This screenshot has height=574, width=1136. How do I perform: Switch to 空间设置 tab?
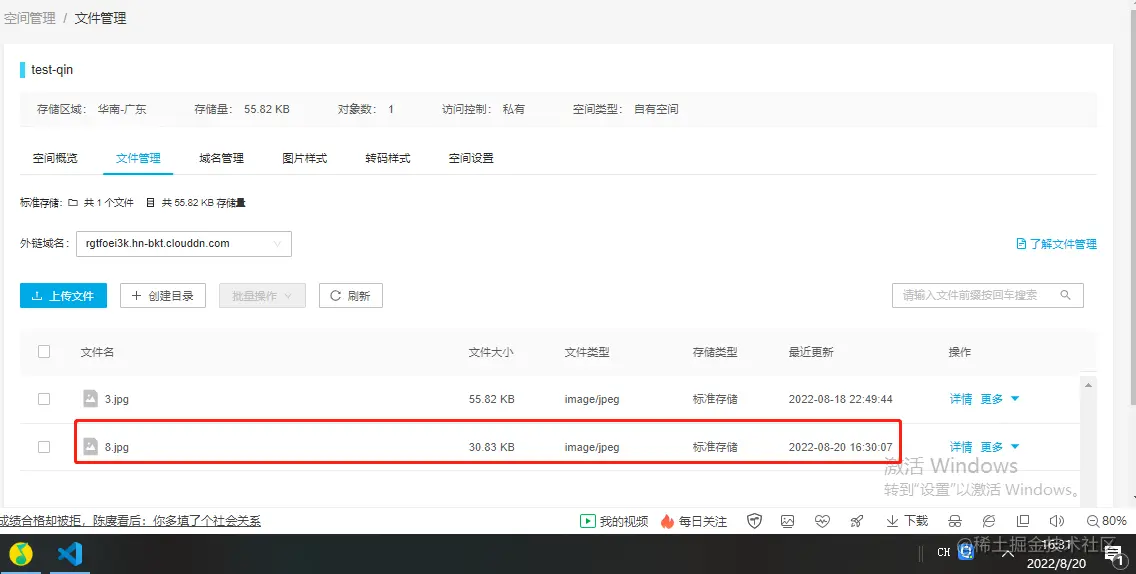click(472, 158)
